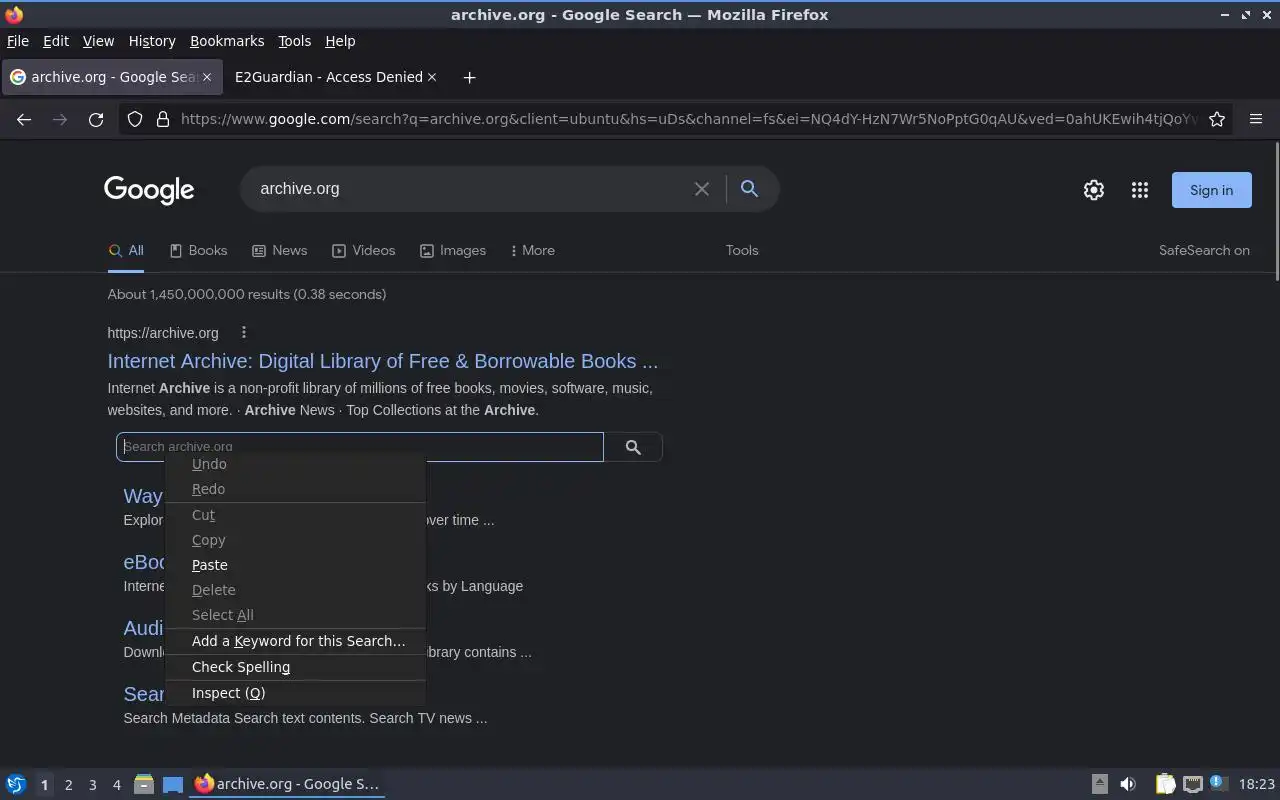Click the page vertical scrollbar
This screenshot has height=800, width=1280.
point(1276,210)
